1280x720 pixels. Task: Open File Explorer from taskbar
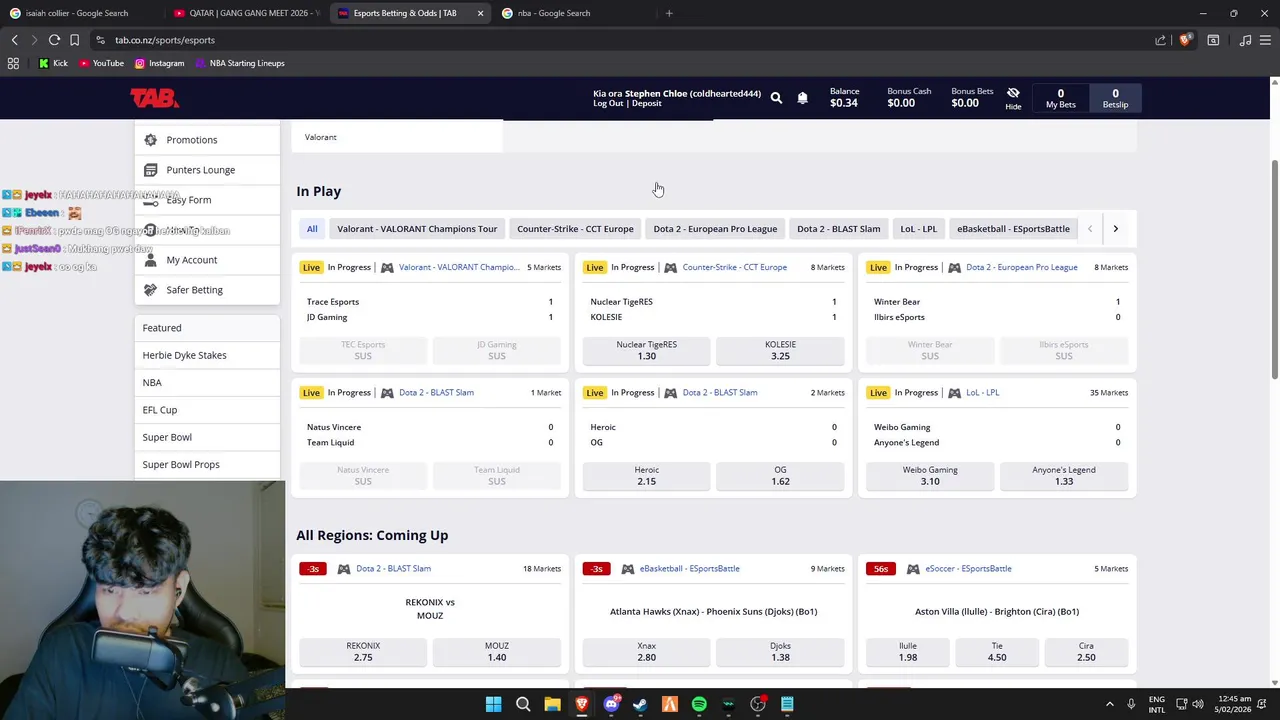(x=552, y=704)
